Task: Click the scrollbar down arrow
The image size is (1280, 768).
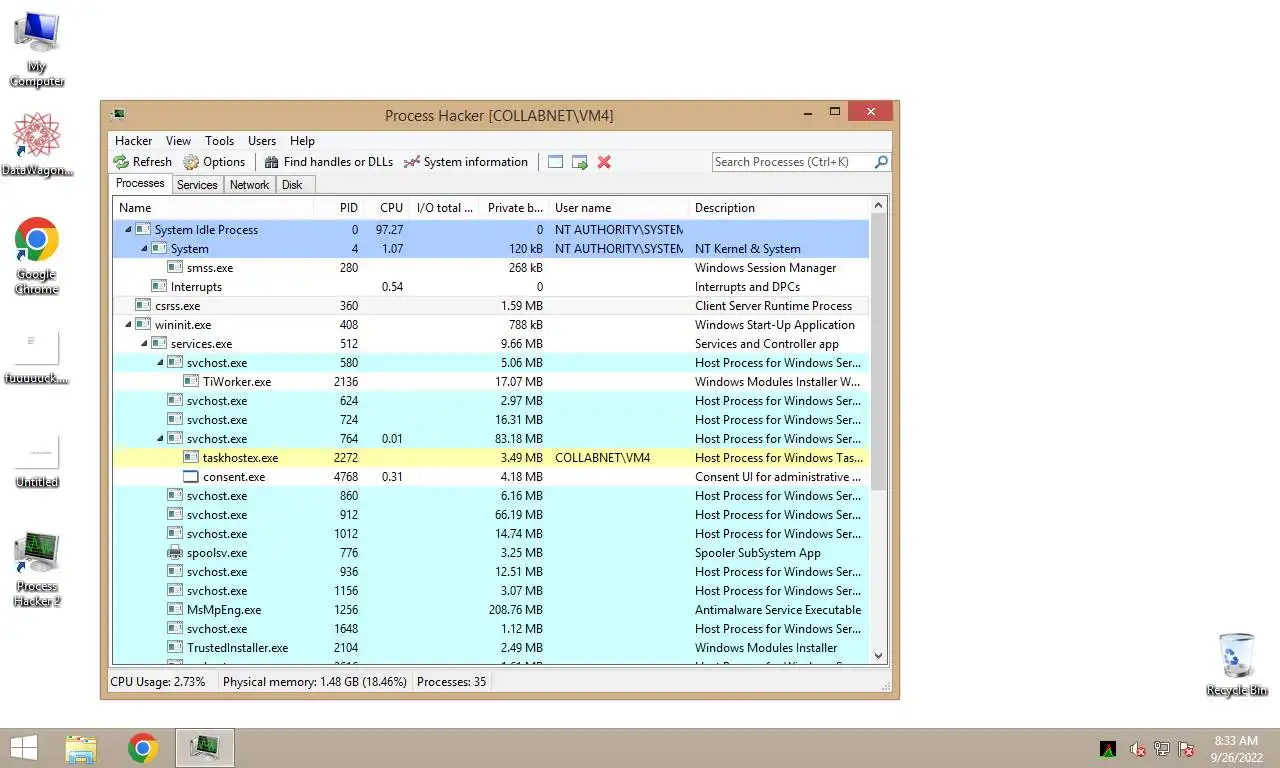Action: (879, 656)
